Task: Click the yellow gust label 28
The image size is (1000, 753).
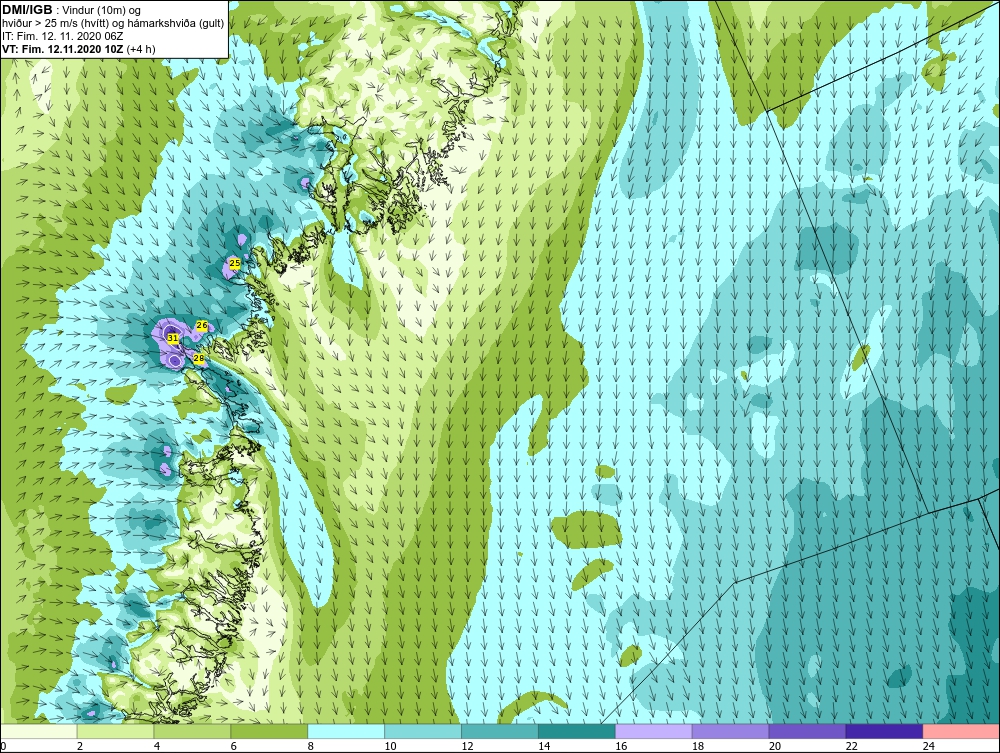Action: tap(198, 358)
